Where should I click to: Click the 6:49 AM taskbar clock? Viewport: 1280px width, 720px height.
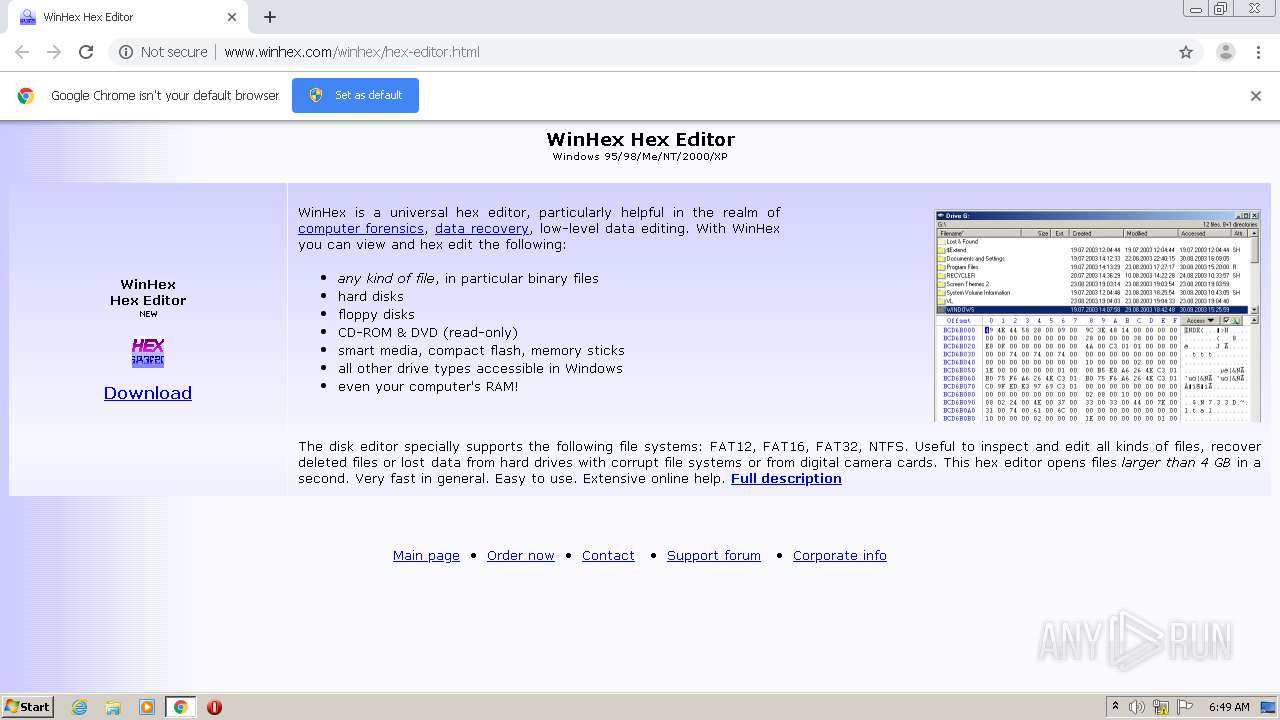pyautogui.click(x=1229, y=707)
